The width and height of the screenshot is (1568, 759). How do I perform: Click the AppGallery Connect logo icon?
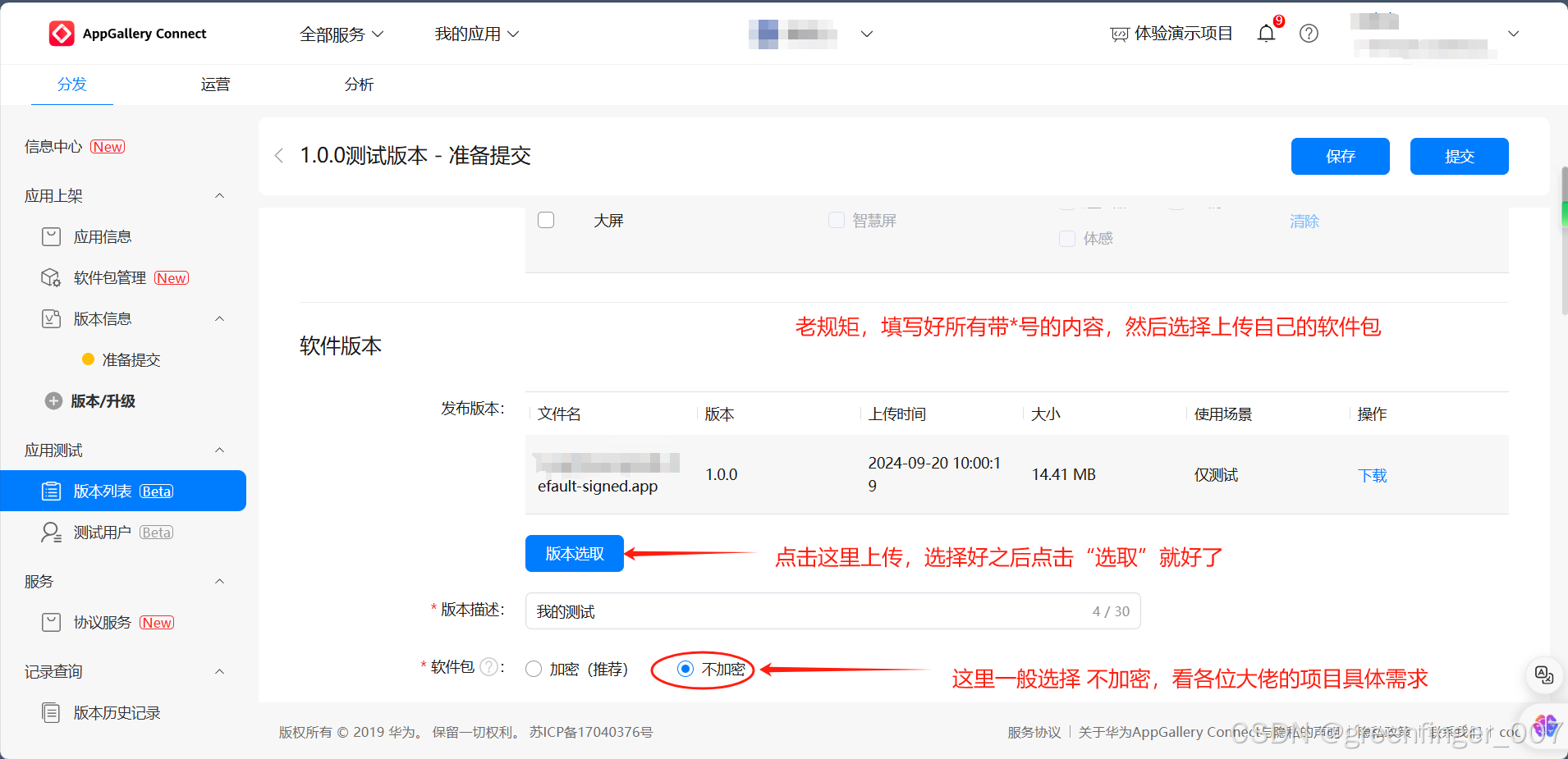coord(62,34)
